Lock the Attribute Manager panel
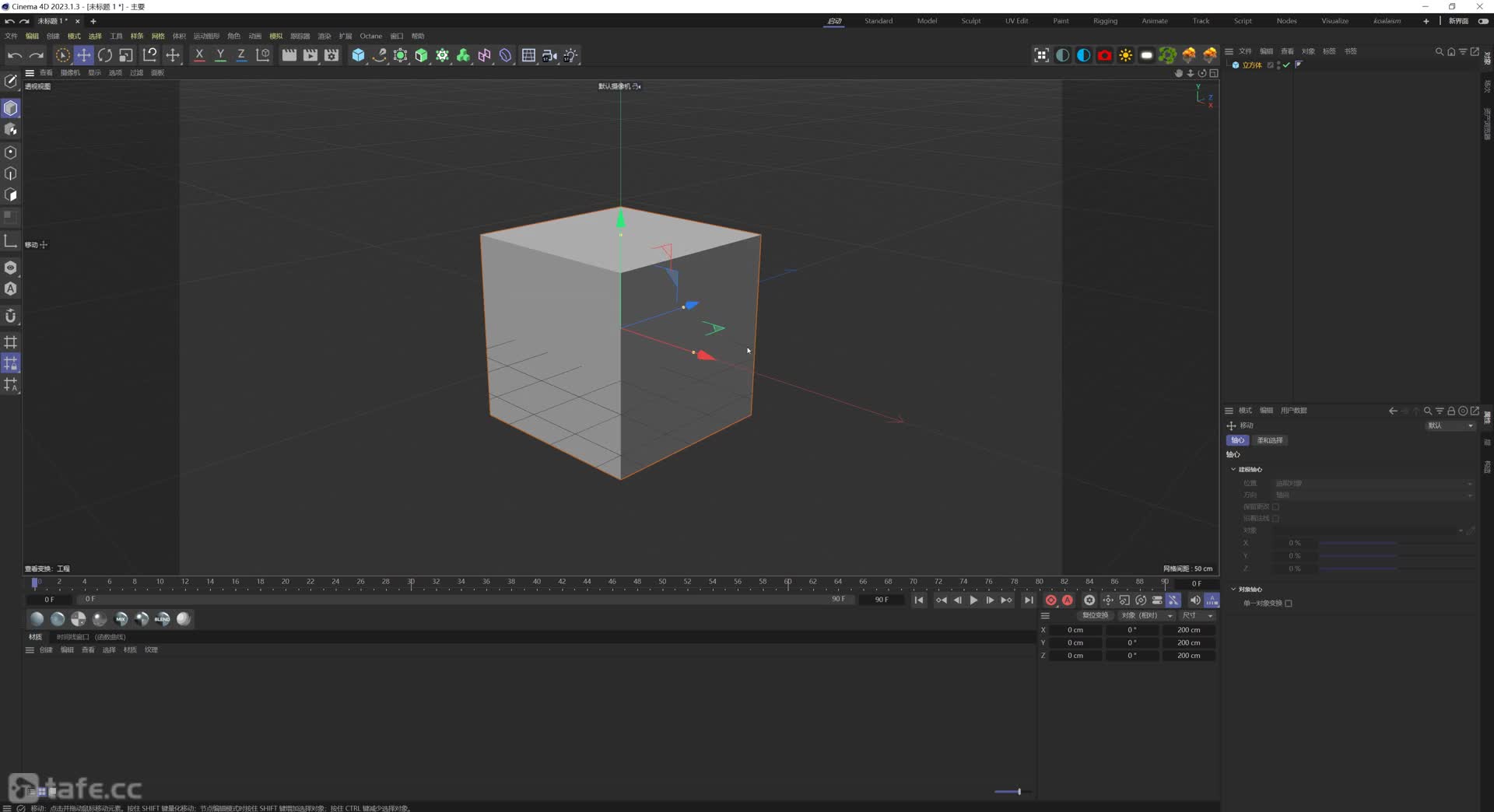Image resolution: width=1494 pixels, height=812 pixels. click(x=1450, y=411)
